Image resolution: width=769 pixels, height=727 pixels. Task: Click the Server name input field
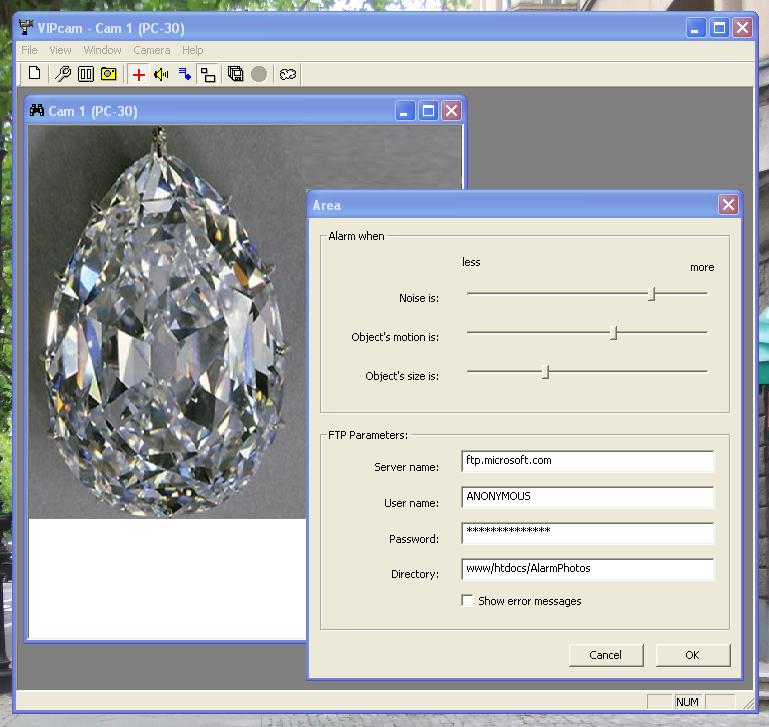tap(588, 461)
